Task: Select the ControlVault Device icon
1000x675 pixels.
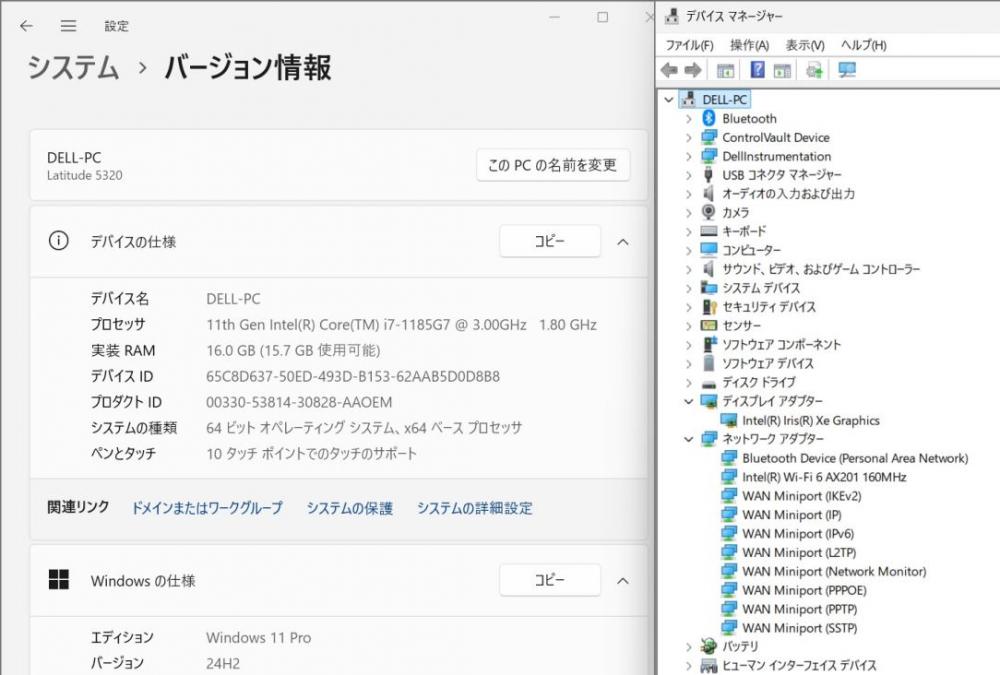Action: 709,137
